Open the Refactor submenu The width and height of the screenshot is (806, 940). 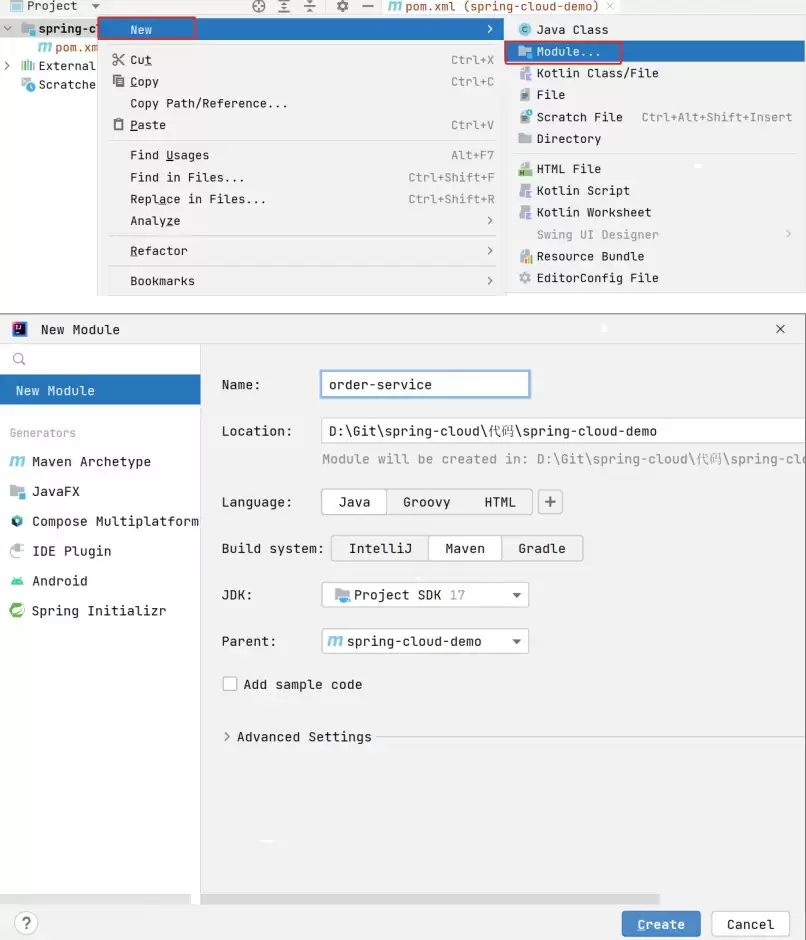coord(301,251)
